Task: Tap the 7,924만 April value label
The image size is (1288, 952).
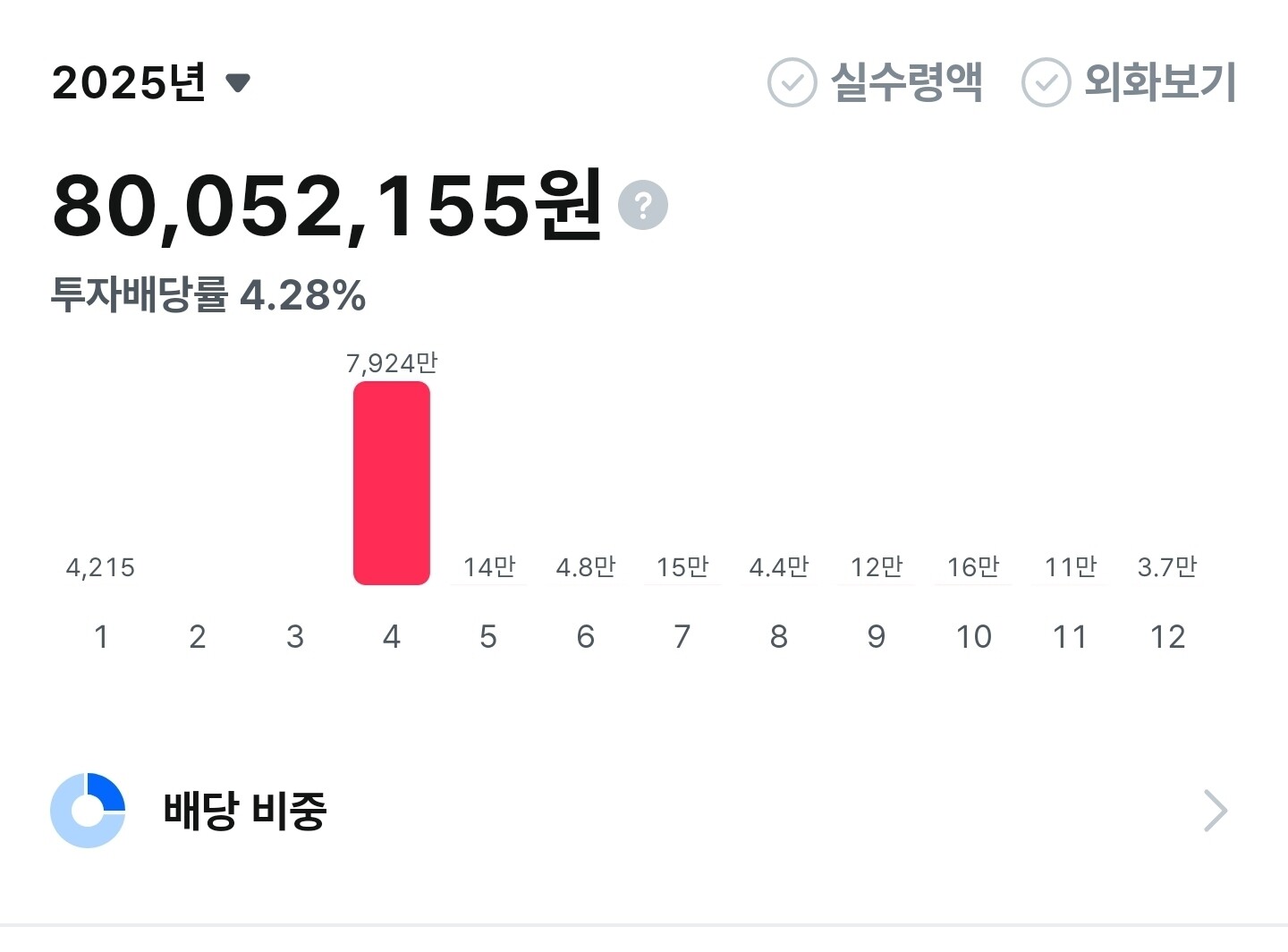Action: point(392,362)
